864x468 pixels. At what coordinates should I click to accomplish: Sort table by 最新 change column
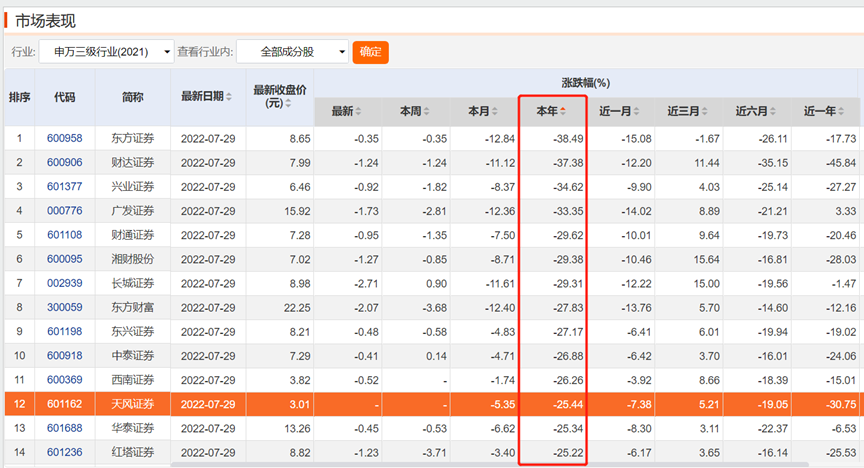point(359,111)
